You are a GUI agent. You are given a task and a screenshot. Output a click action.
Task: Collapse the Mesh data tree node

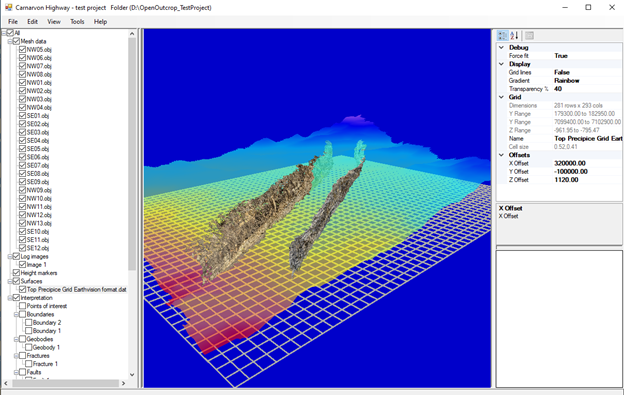tap(10, 41)
